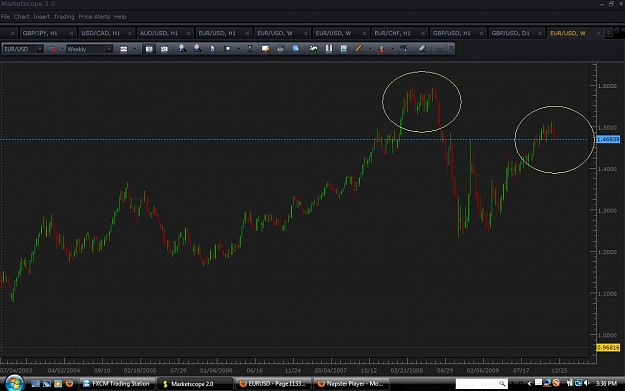
Task: Open the Chart menu
Action: click(22, 17)
